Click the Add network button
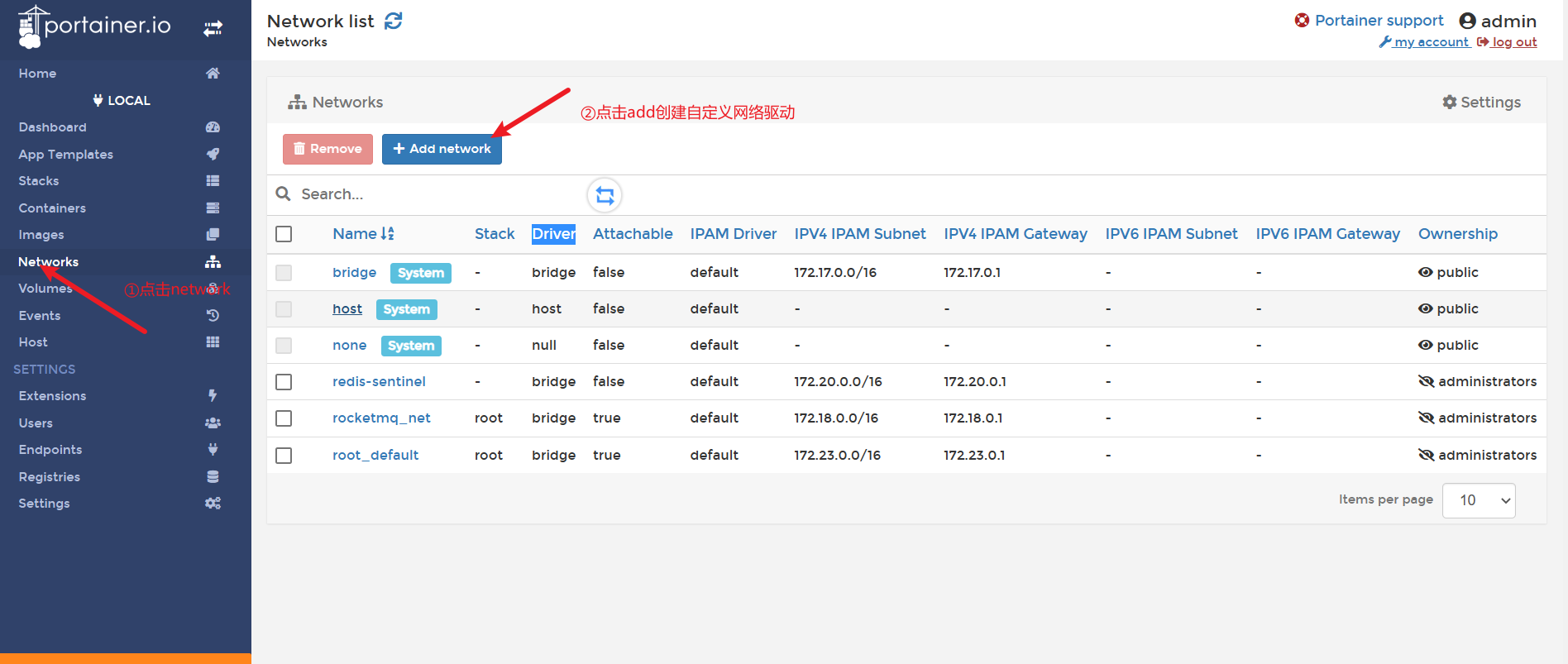Viewport: 1568px width, 664px height. [x=442, y=149]
